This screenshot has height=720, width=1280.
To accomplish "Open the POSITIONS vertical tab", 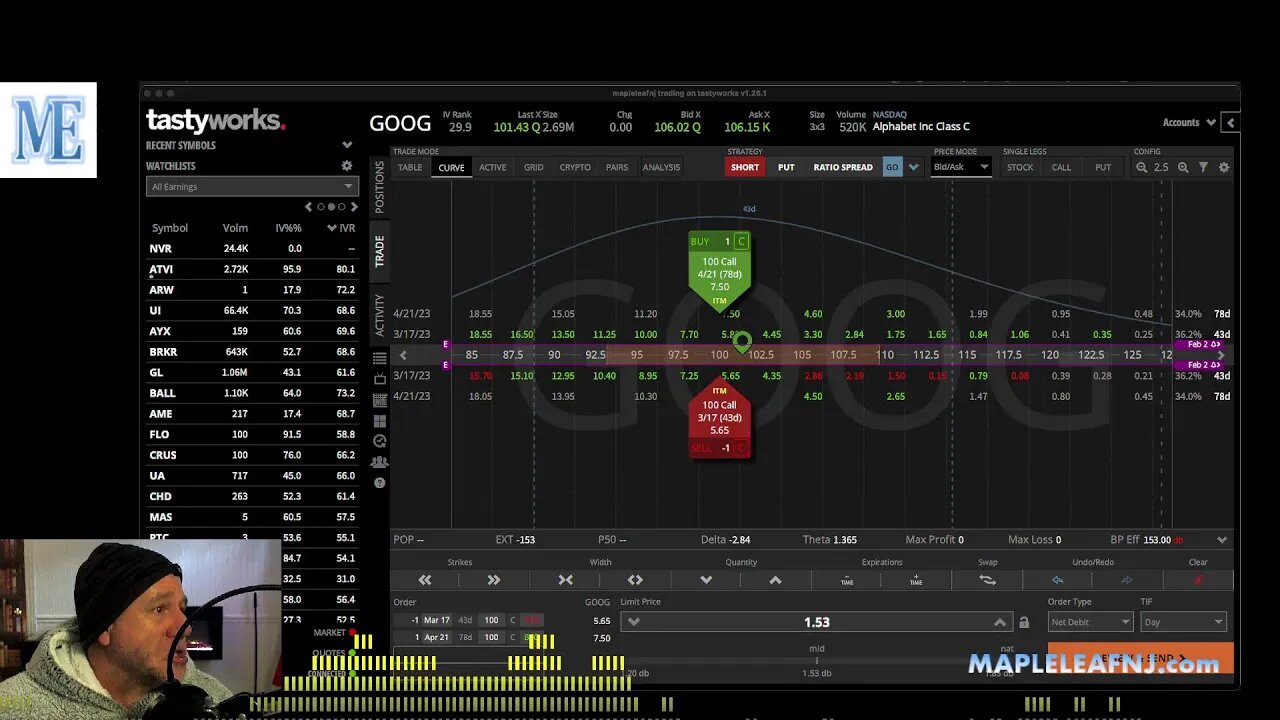I will pyautogui.click(x=379, y=187).
